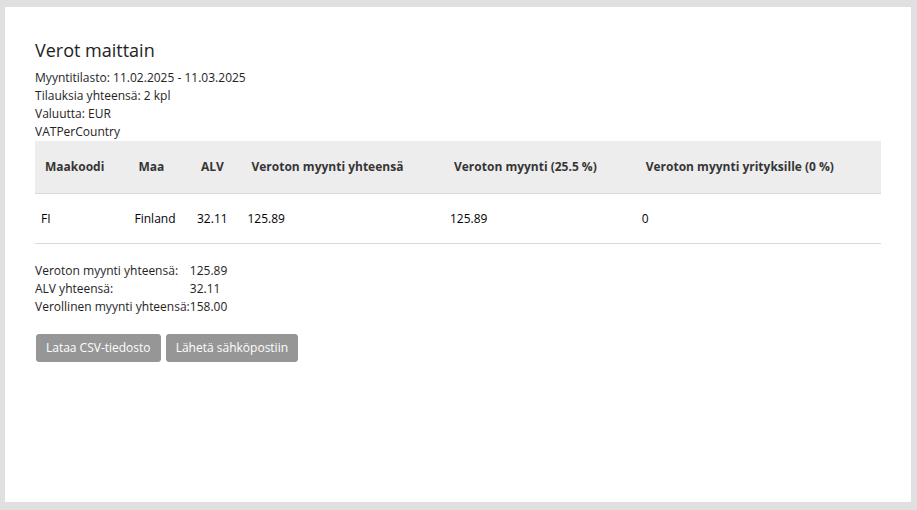Click the 32.11 ALV cell in table
The width and height of the screenshot is (917, 510).
(x=212, y=219)
